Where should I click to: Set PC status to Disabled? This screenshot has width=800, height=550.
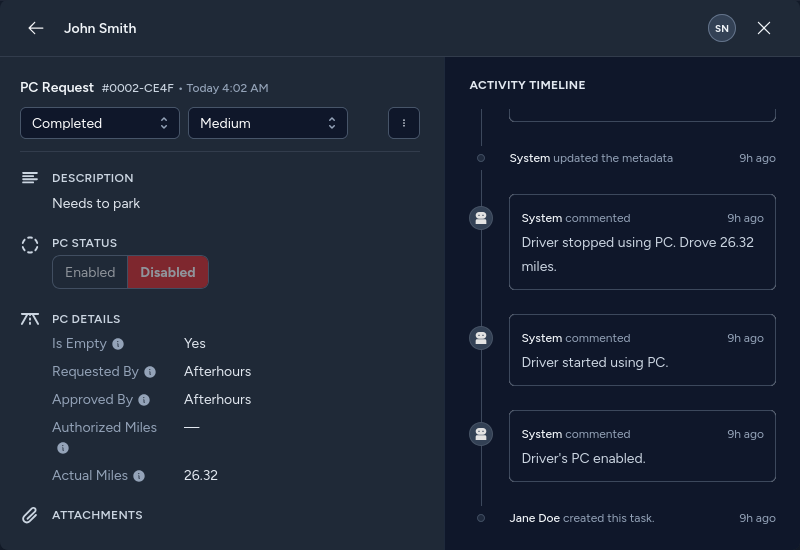pos(168,272)
